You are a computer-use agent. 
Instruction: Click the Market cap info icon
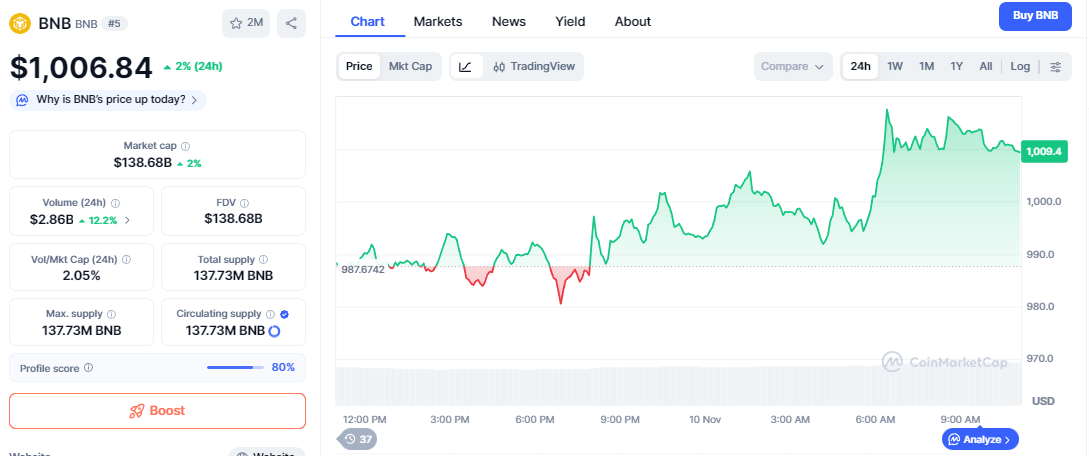pyautogui.click(x=185, y=146)
